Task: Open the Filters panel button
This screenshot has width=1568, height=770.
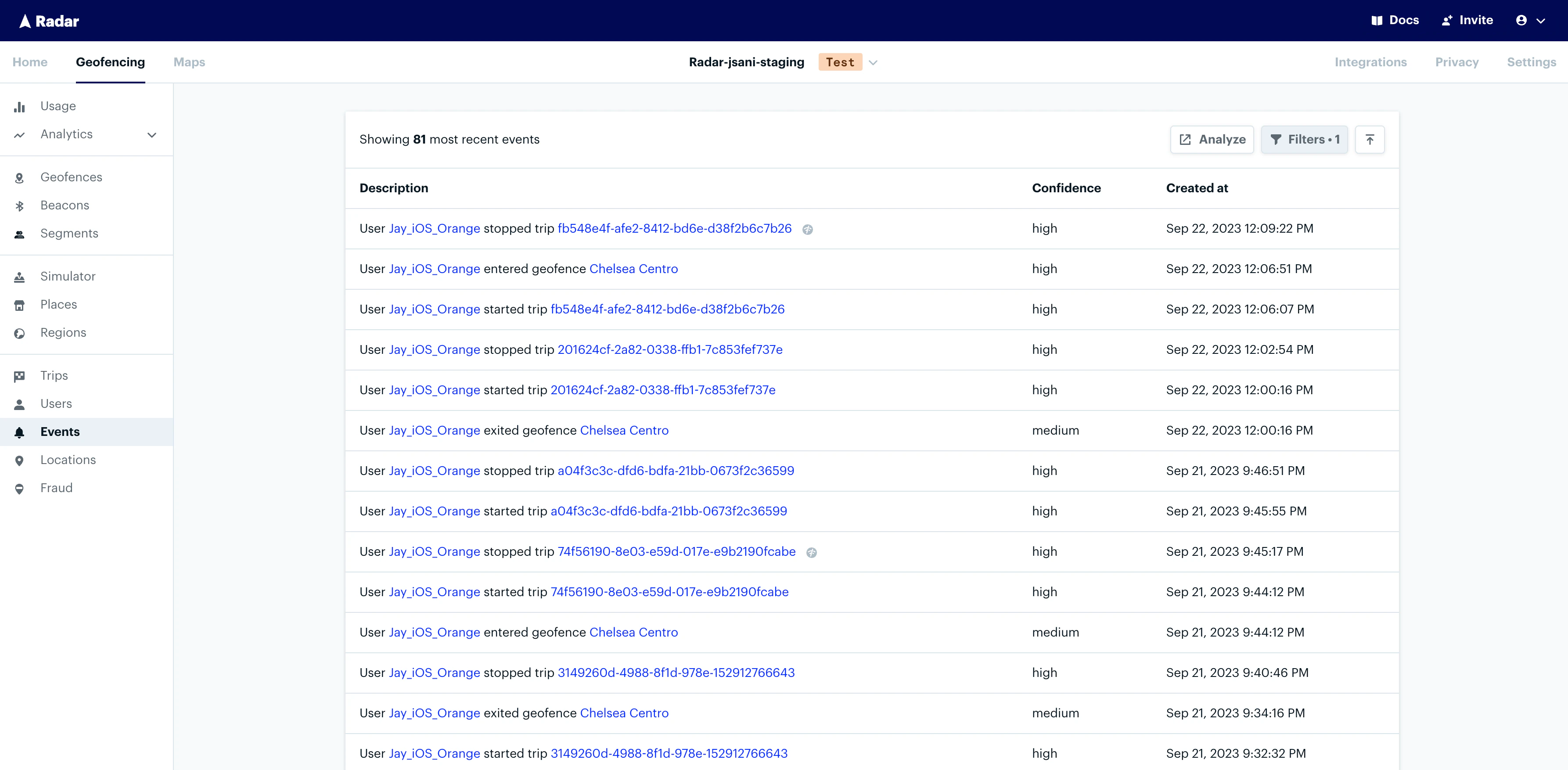Action: coord(1305,140)
